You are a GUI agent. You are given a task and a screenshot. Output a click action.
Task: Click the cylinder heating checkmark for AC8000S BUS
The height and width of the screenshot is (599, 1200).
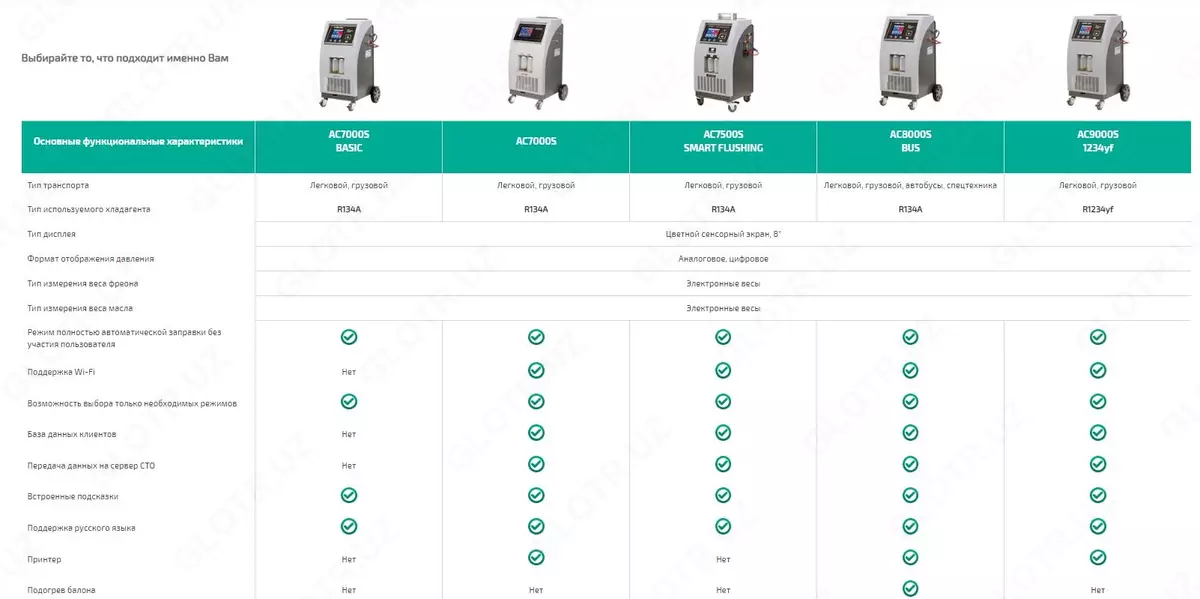910,589
